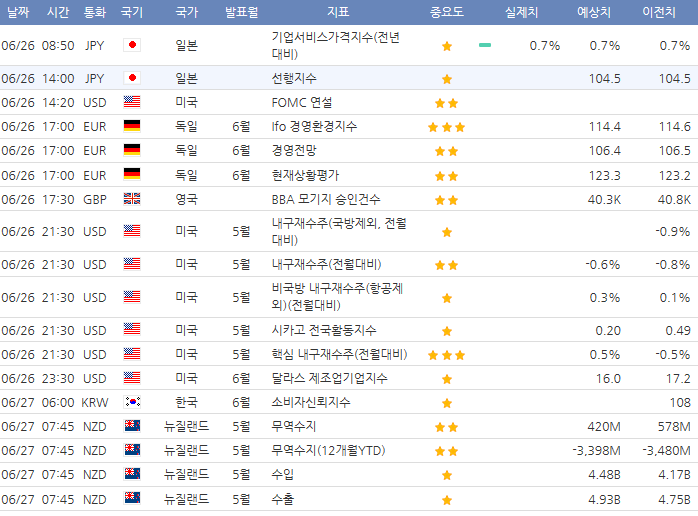
Task: Click GBP currency cell
Action: (x=95, y=199)
